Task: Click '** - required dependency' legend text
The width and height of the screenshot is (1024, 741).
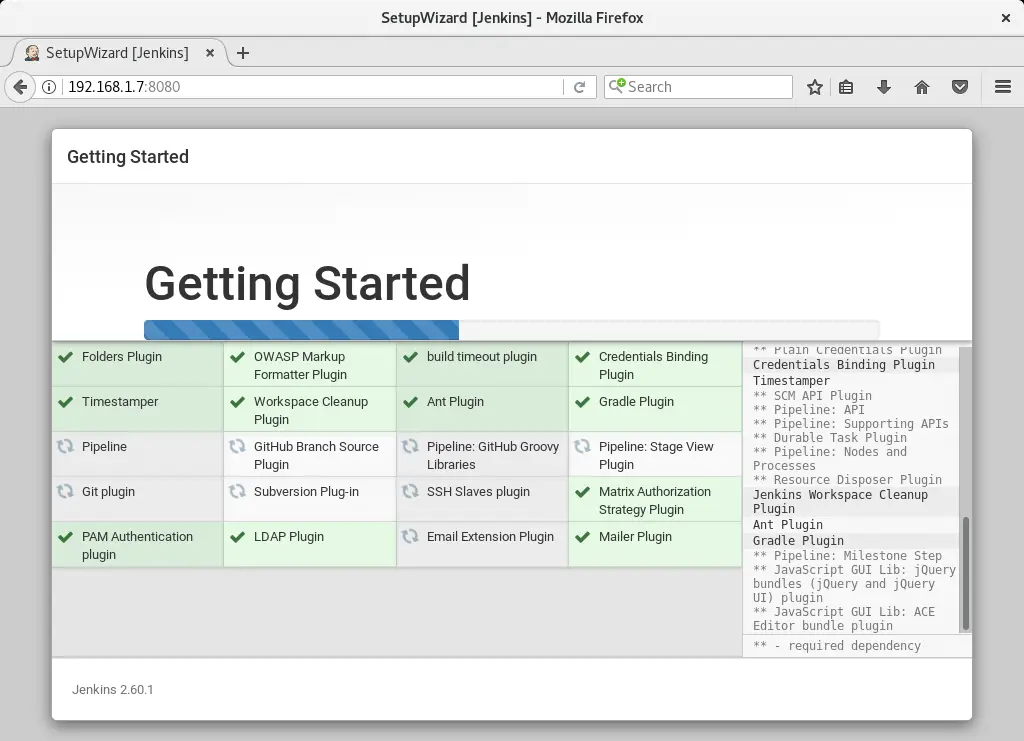Action: click(837, 646)
